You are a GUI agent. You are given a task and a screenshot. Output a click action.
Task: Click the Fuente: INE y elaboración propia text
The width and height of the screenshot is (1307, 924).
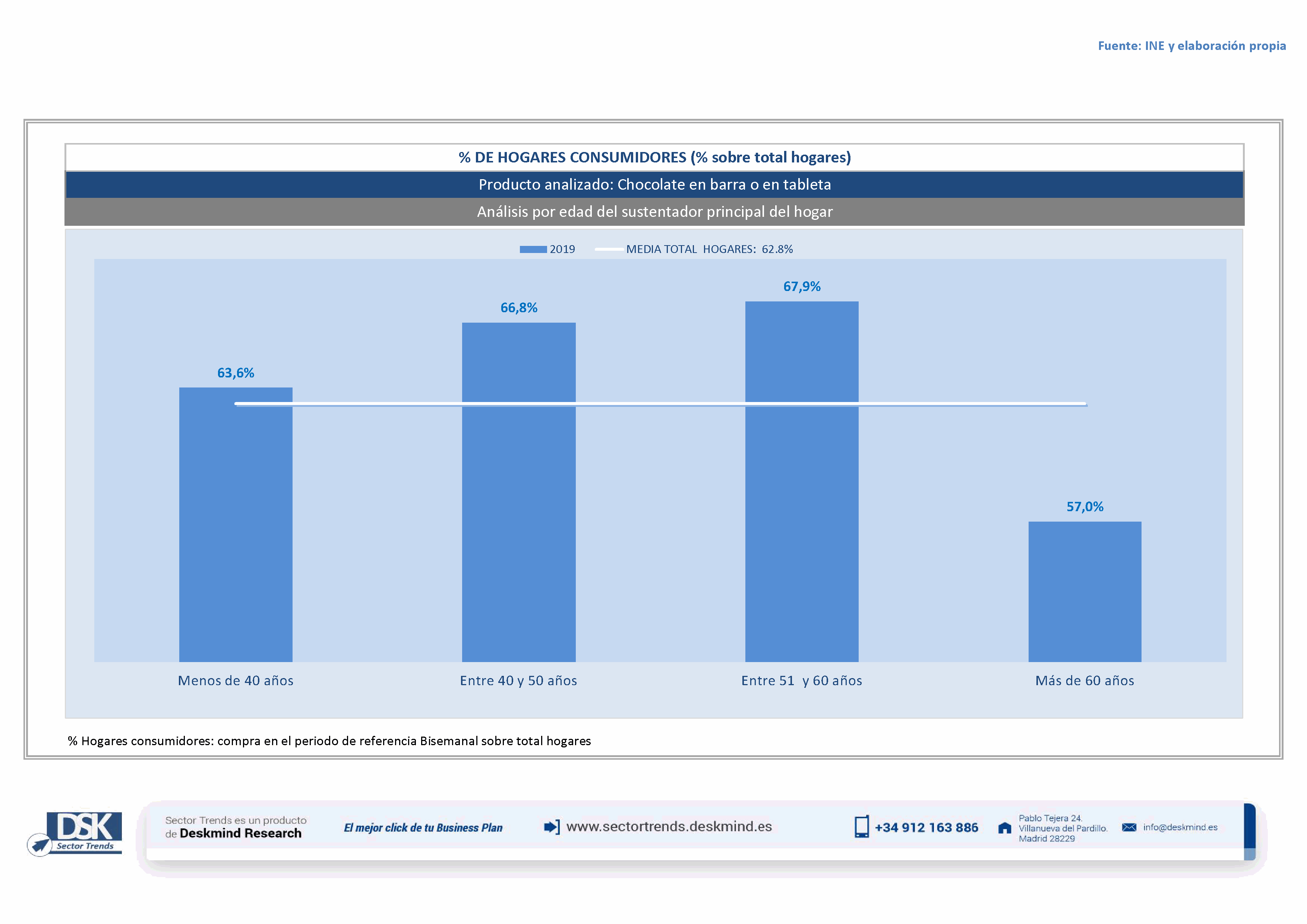(1191, 45)
